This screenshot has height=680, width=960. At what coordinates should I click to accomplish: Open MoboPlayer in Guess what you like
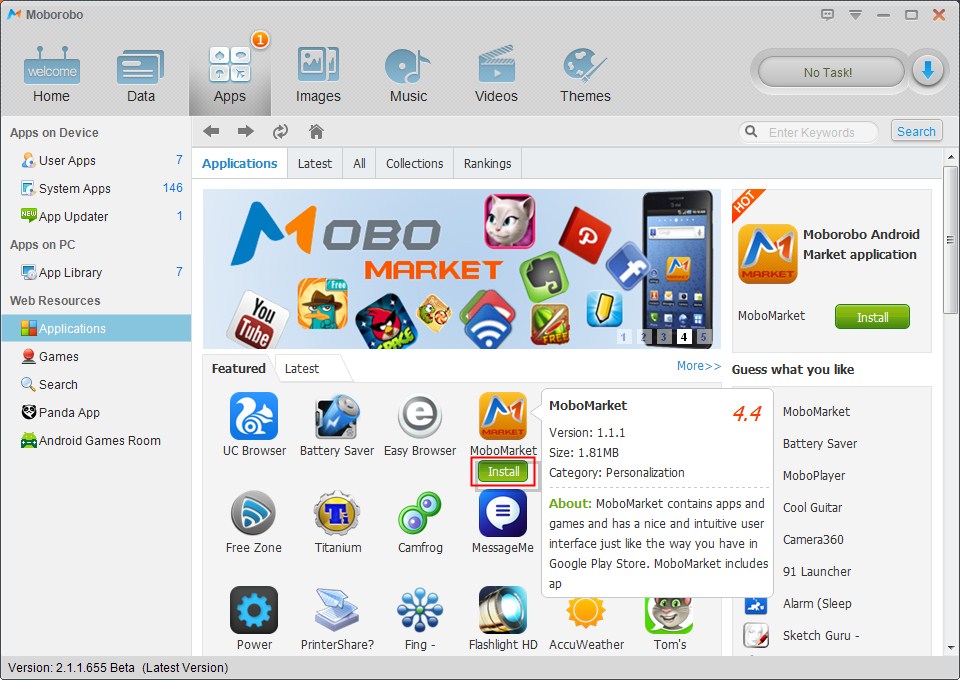click(814, 476)
